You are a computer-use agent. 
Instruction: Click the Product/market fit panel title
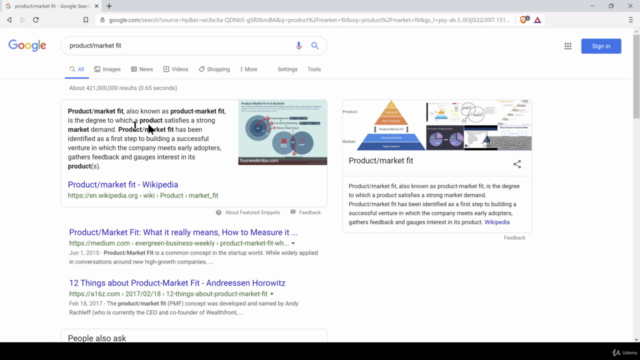pos(381,160)
